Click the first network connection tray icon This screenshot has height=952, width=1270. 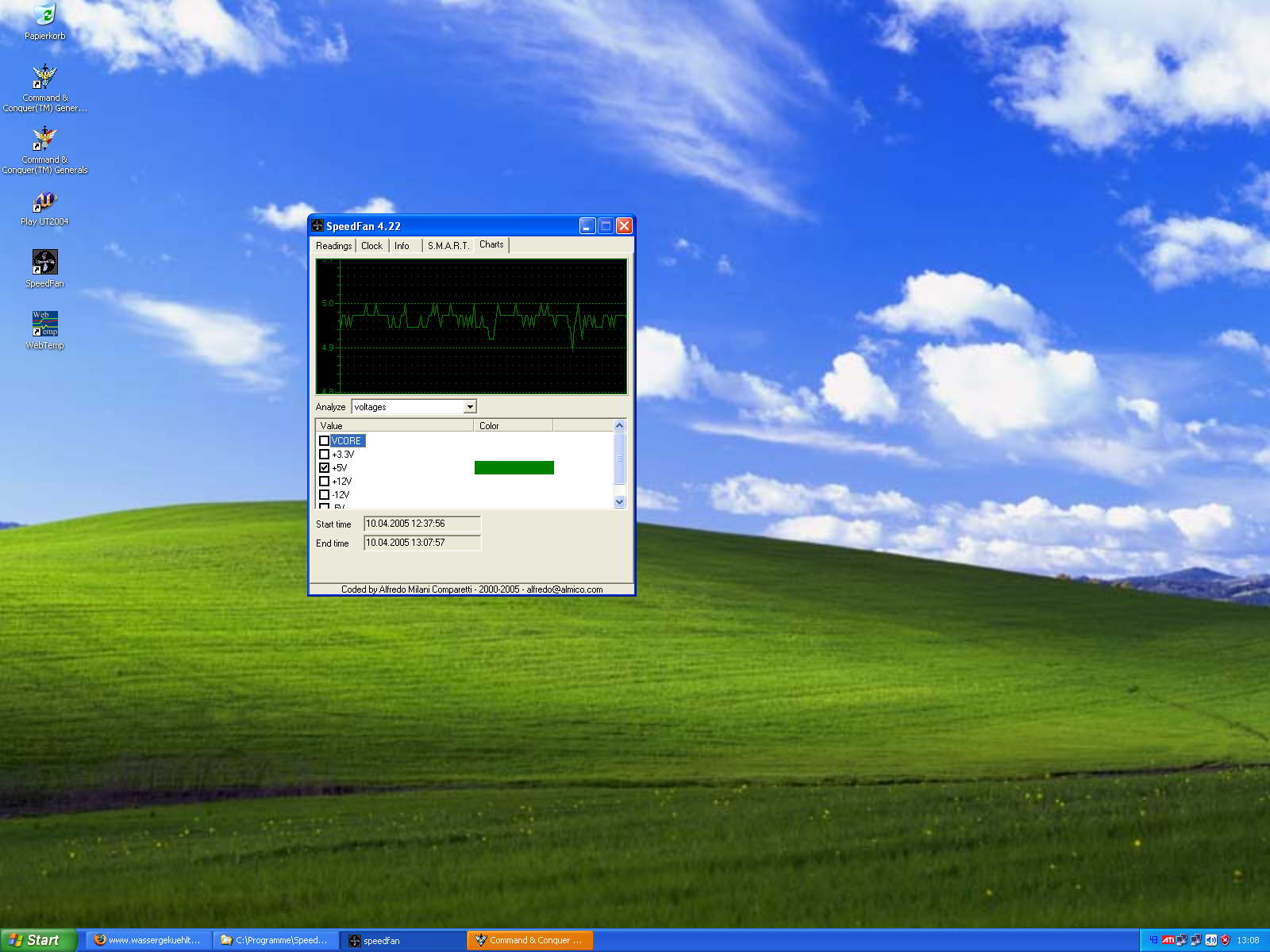[1182, 940]
